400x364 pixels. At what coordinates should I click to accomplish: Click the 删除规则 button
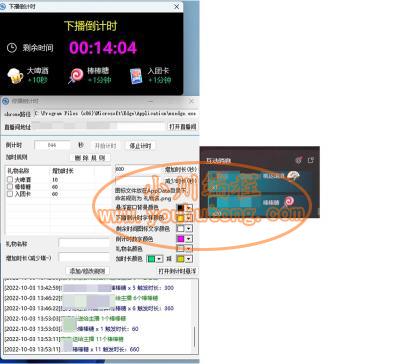click(90, 157)
